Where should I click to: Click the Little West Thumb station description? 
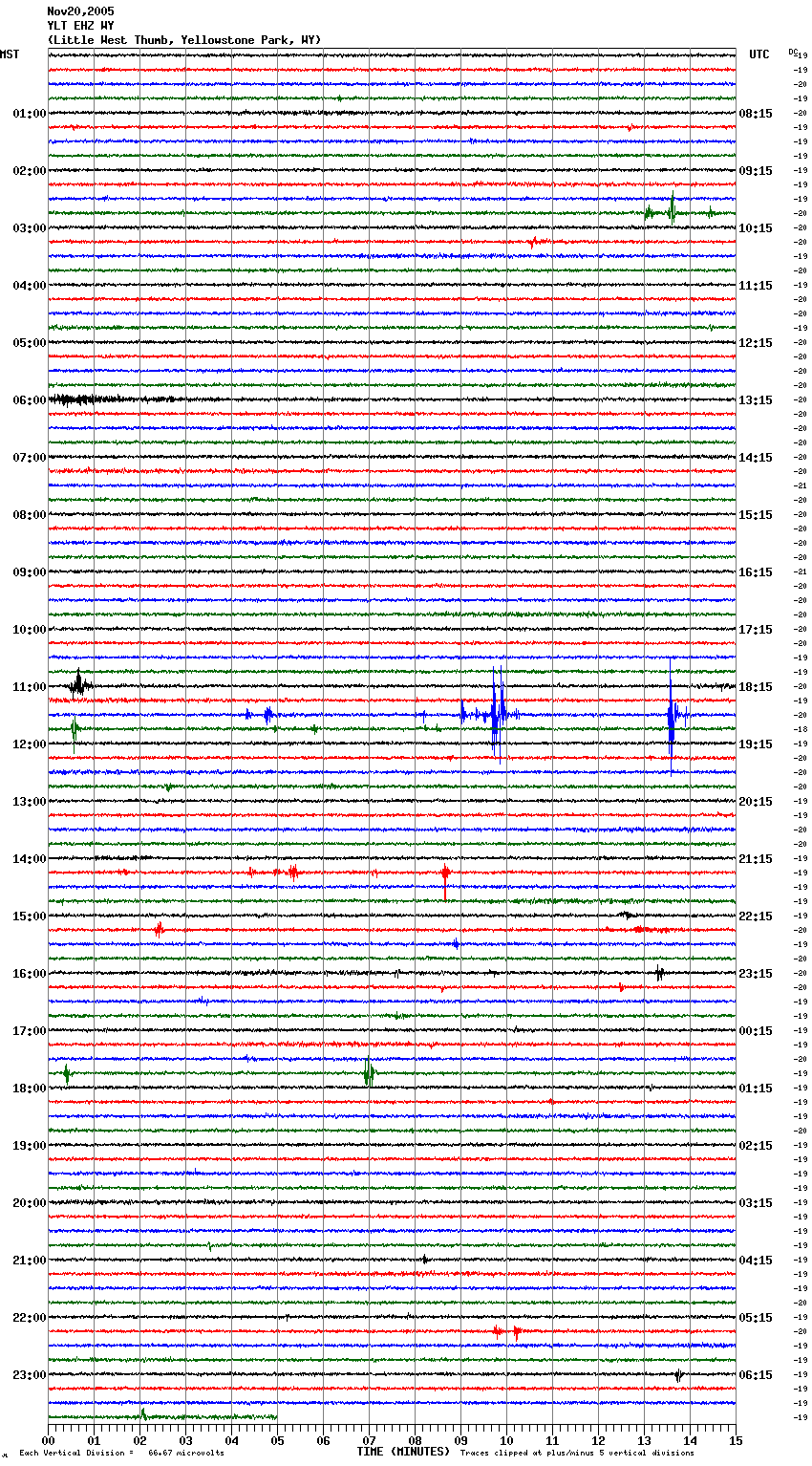pyautogui.click(x=184, y=40)
